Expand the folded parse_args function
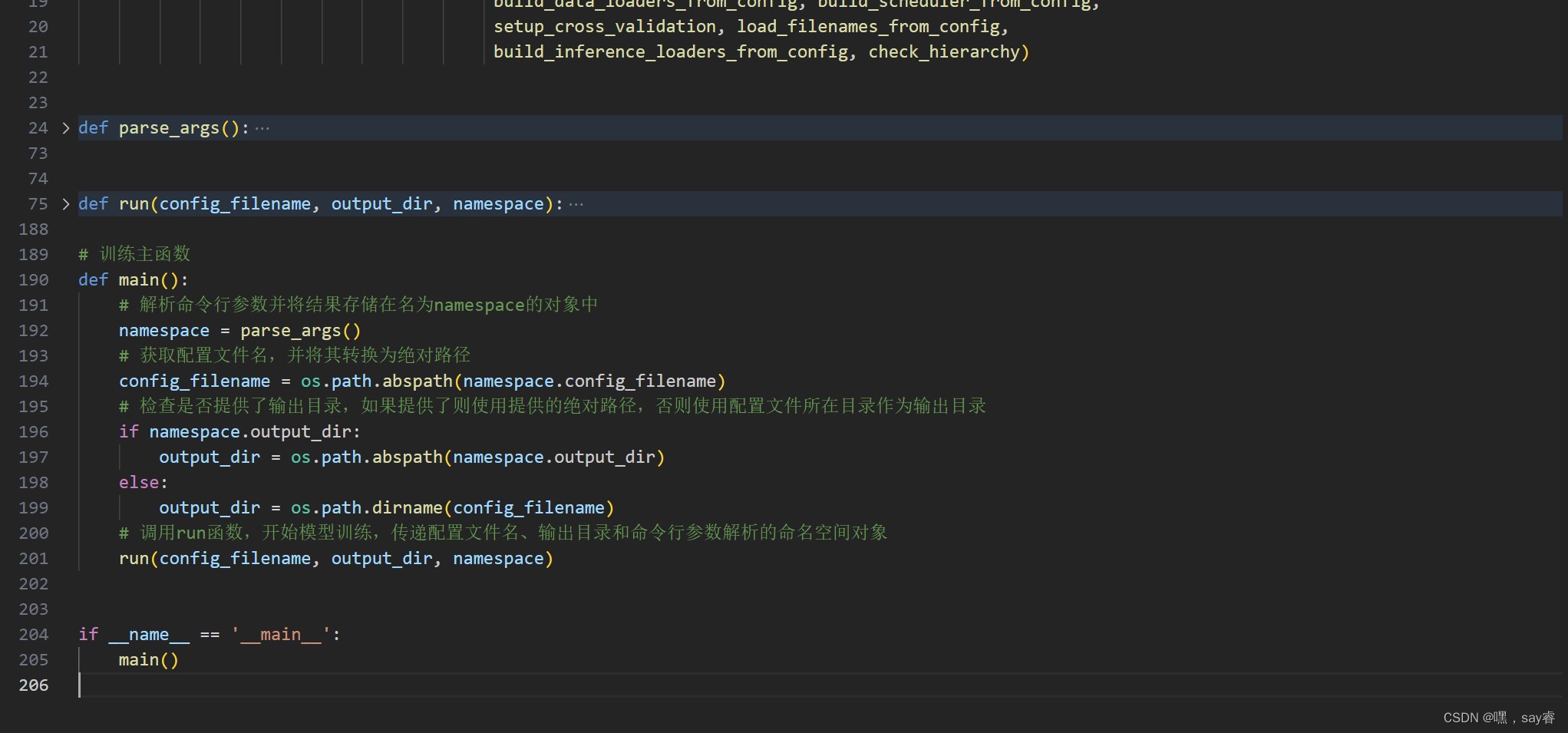The height and width of the screenshot is (733, 1568). [65, 128]
